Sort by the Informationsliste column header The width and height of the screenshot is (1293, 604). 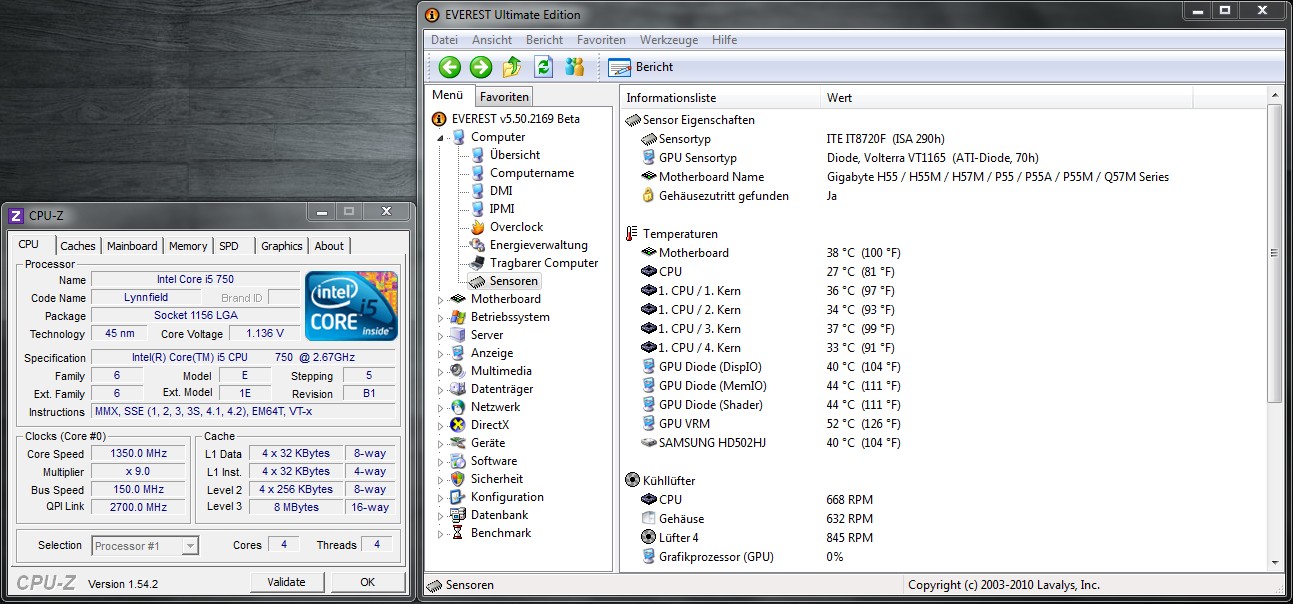[720, 98]
